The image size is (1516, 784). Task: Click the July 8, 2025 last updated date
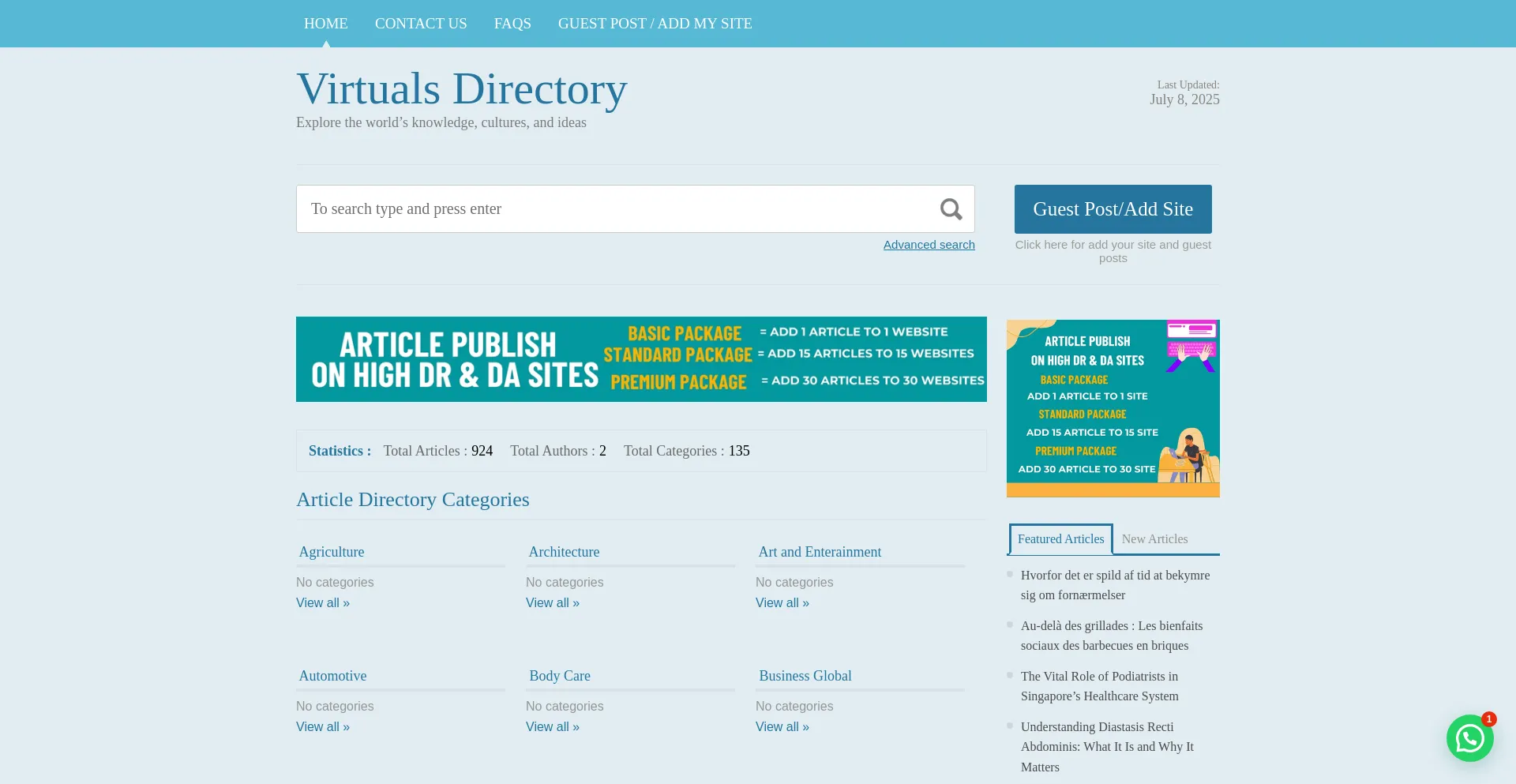coord(1184,99)
